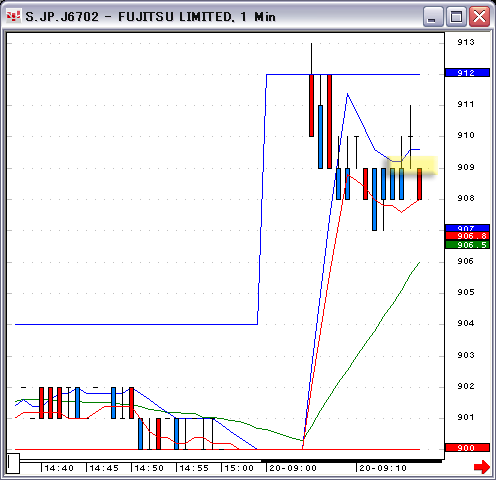
Task: Click the 14:50 time axis label
Action: coord(149,468)
